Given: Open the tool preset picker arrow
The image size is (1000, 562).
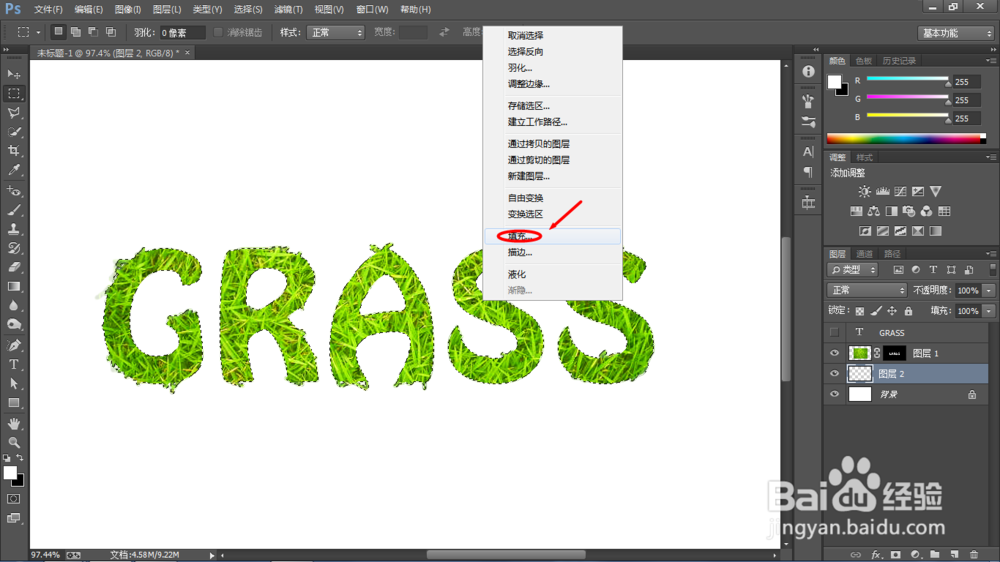Looking at the screenshot, I should pos(38,32).
